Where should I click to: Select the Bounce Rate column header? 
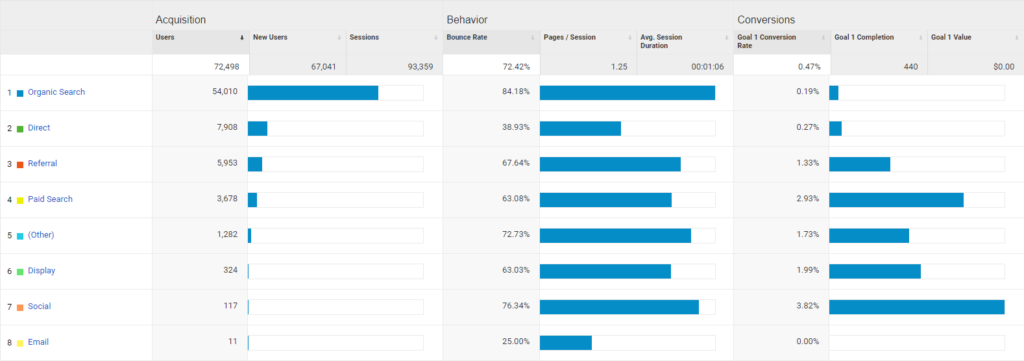(x=491, y=42)
